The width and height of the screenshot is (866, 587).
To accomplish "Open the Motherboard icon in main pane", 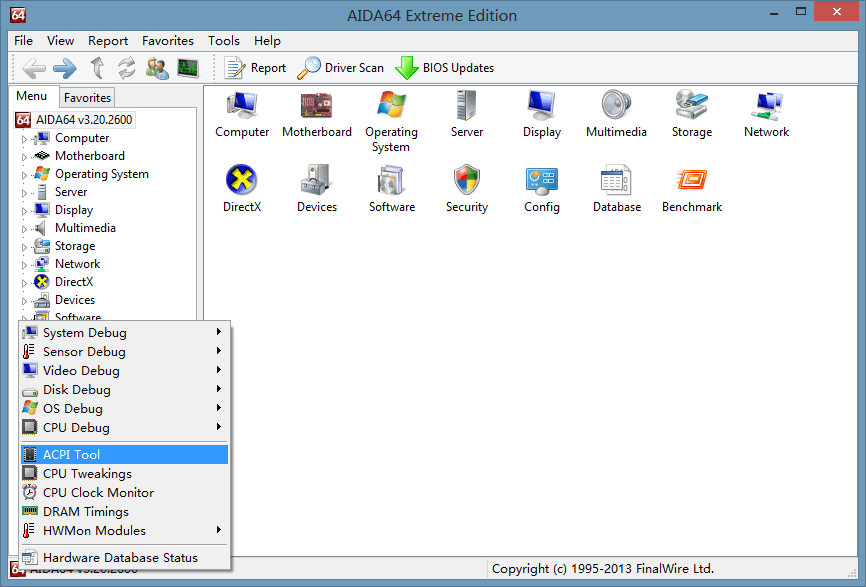I will click(316, 105).
